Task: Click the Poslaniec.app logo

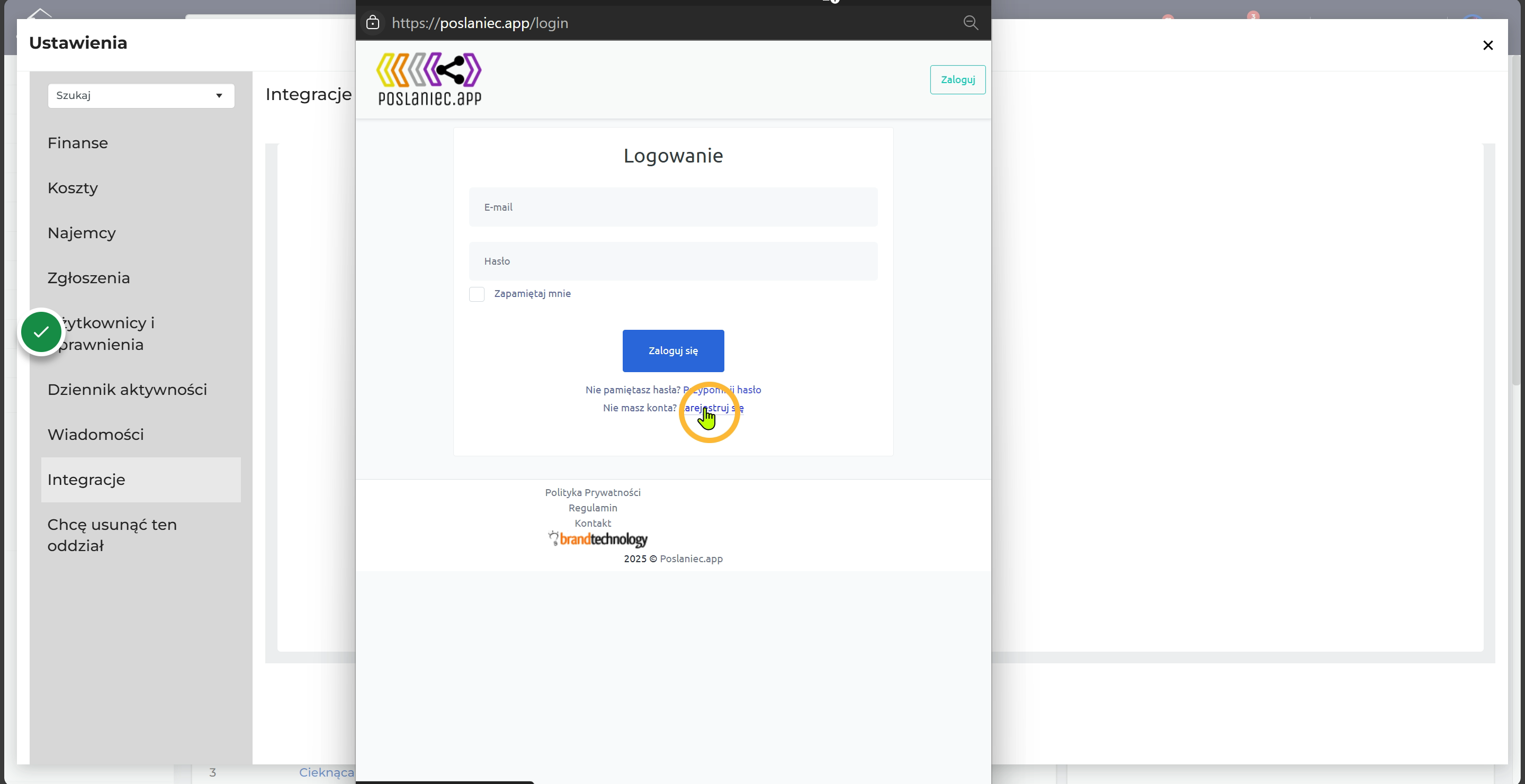Action: (x=429, y=79)
